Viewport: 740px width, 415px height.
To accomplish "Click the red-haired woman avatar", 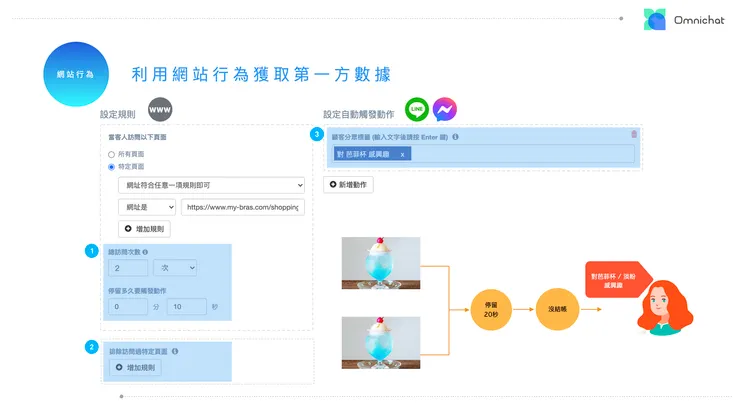I will 664,307.
